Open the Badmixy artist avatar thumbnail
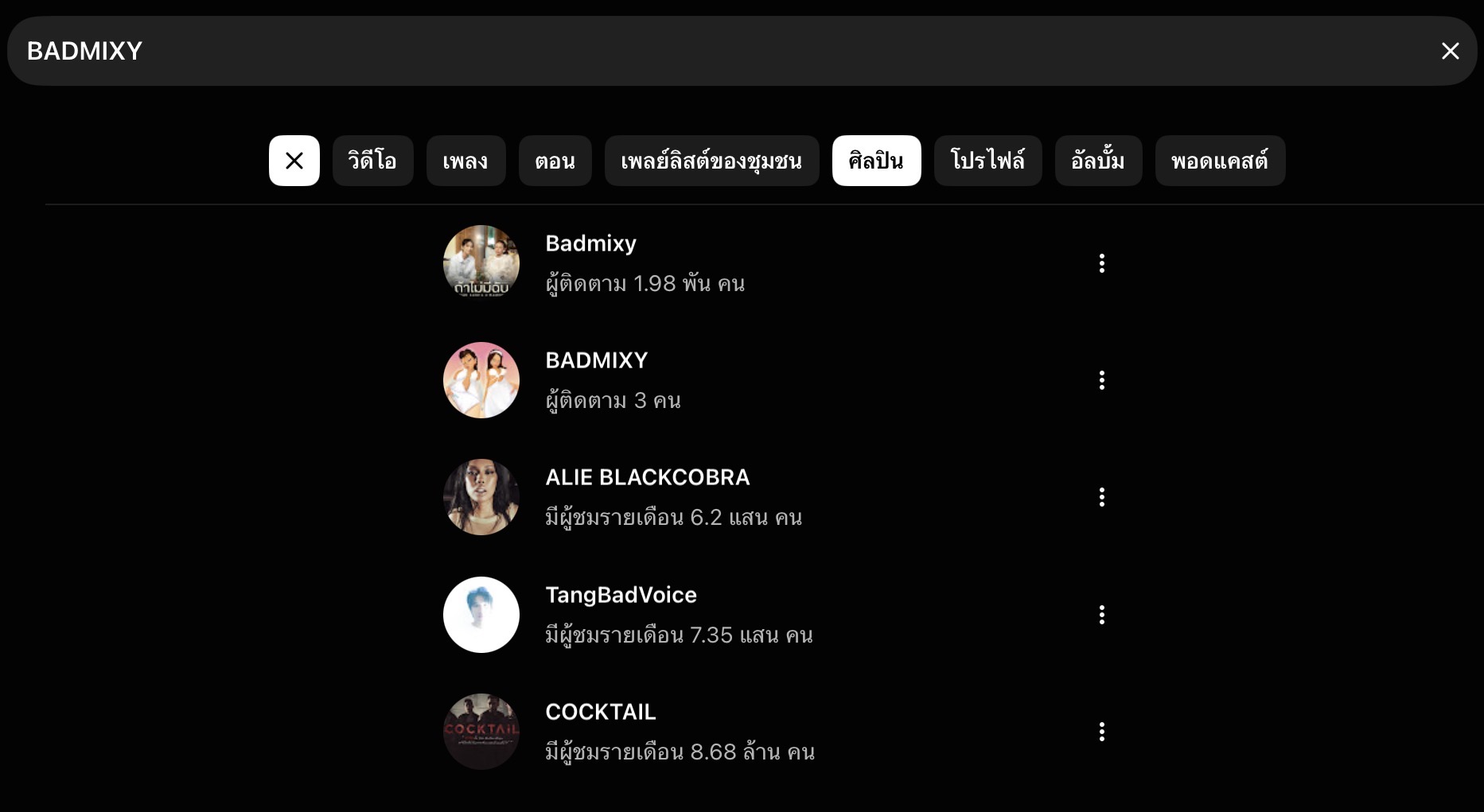The image size is (1484, 812). click(481, 263)
